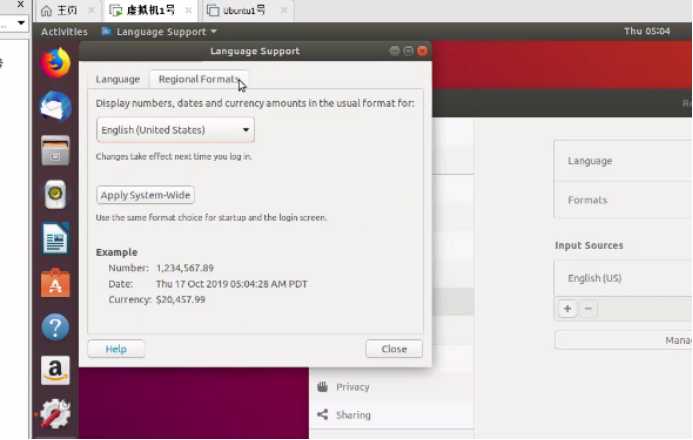Open the Settings tools dock icon
693x440 pixels.
(55, 414)
